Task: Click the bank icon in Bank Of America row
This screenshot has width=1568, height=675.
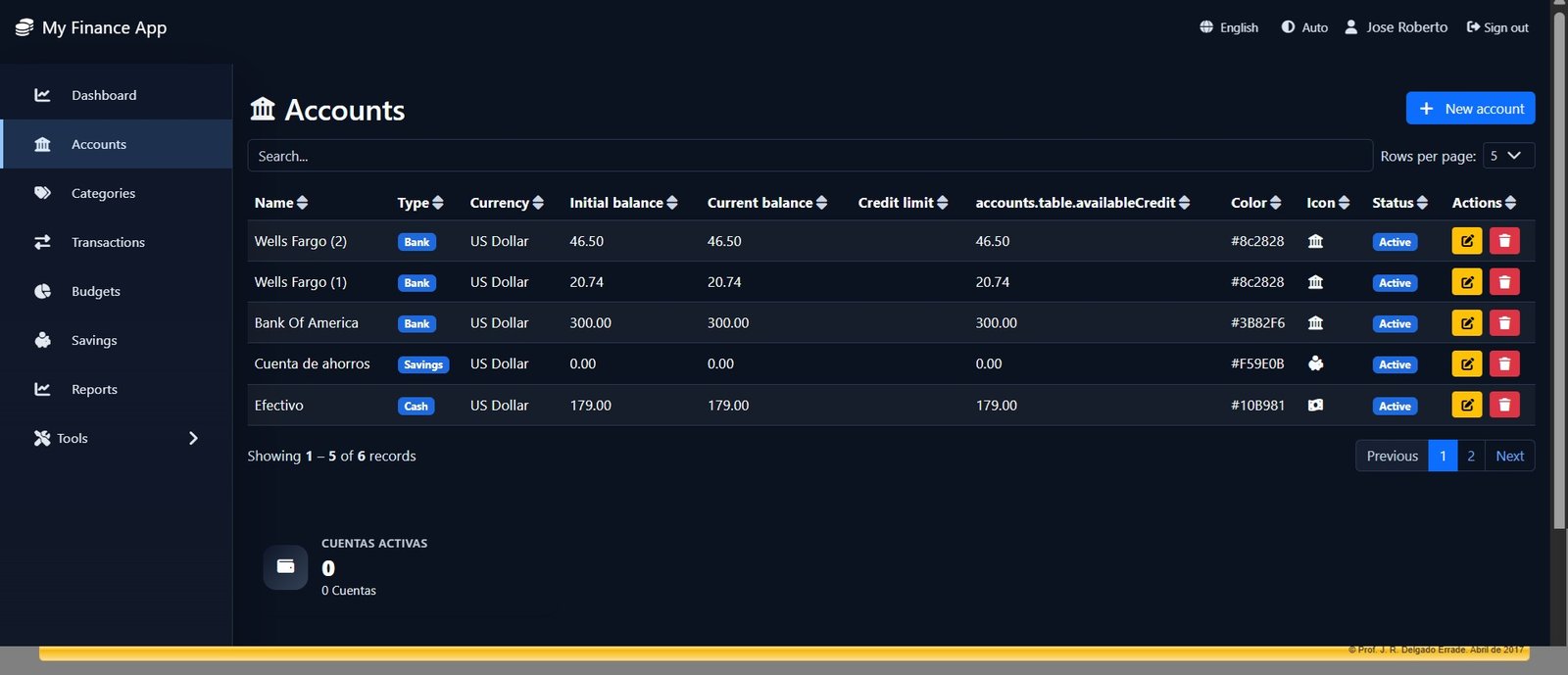Action: tap(1315, 323)
